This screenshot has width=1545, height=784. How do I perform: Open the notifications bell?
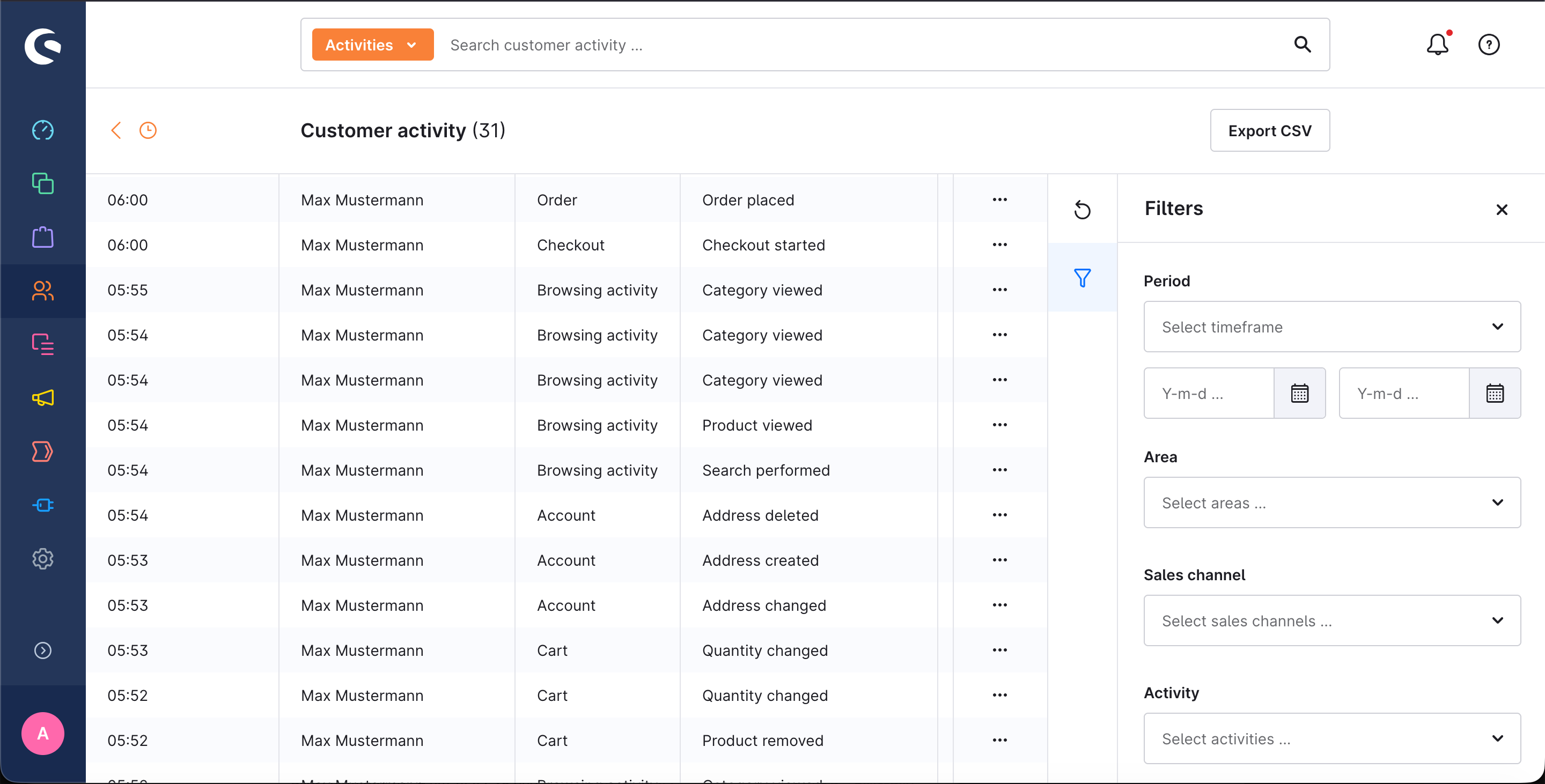pos(1438,44)
